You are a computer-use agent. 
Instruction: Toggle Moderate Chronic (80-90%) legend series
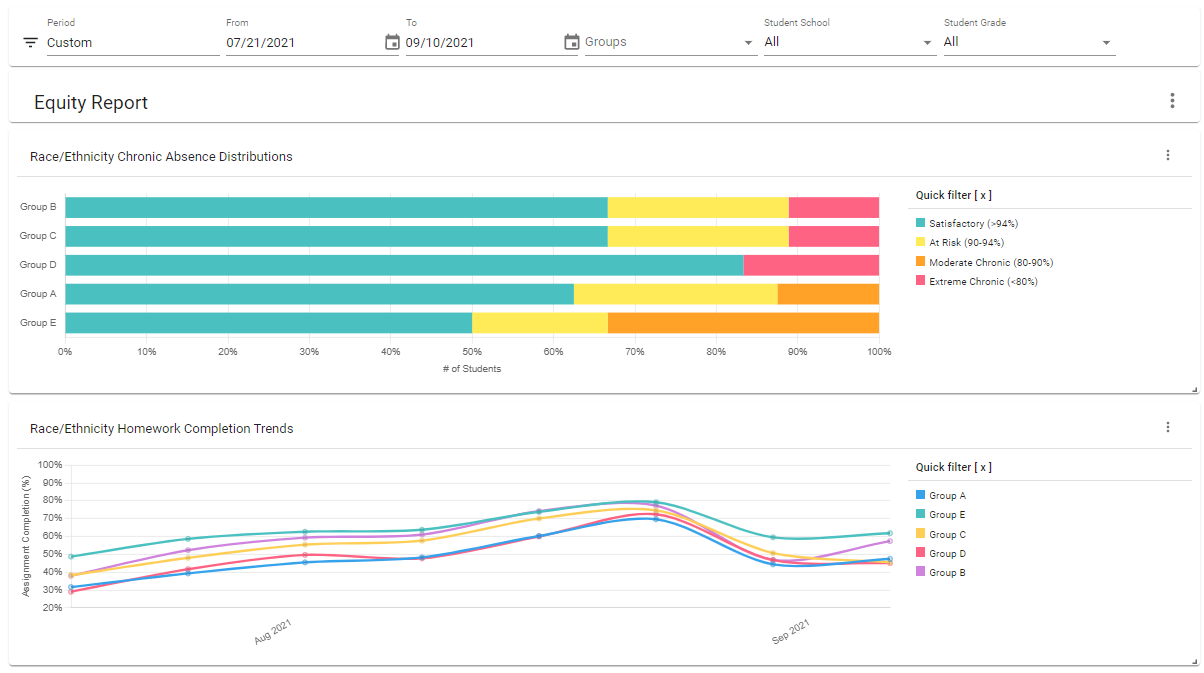tap(990, 262)
